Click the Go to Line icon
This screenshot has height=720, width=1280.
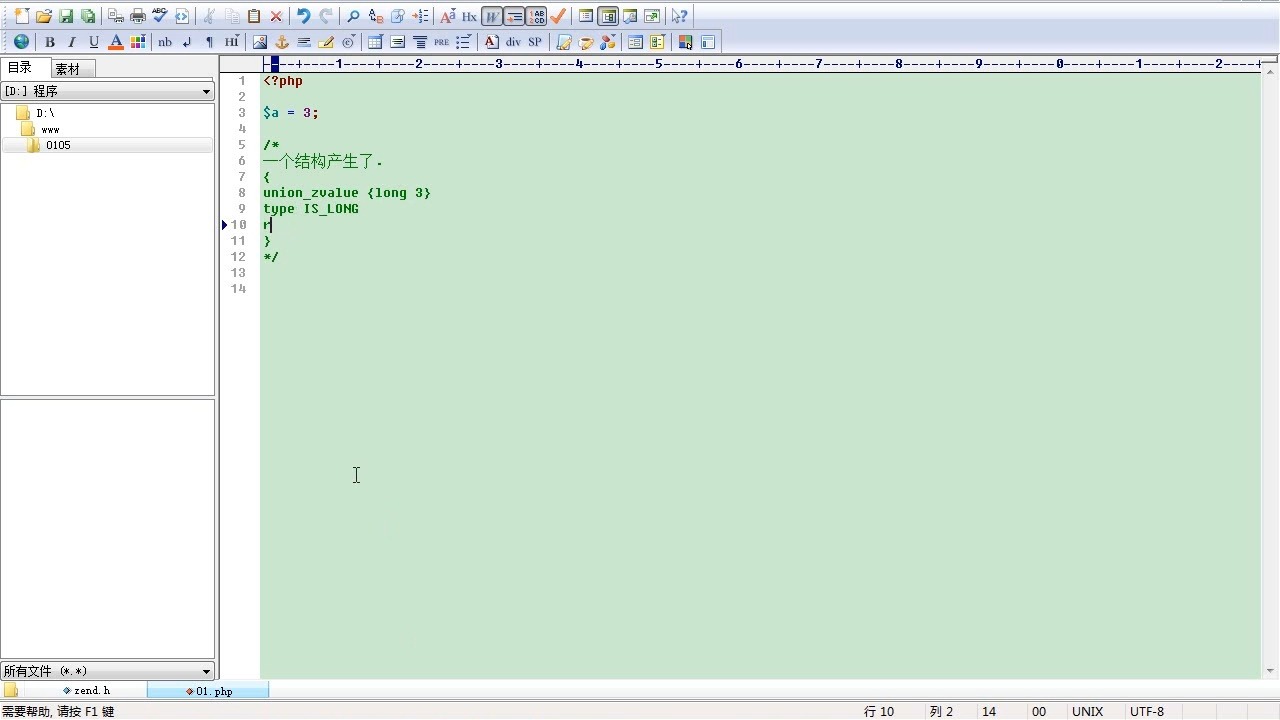(420, 16)
